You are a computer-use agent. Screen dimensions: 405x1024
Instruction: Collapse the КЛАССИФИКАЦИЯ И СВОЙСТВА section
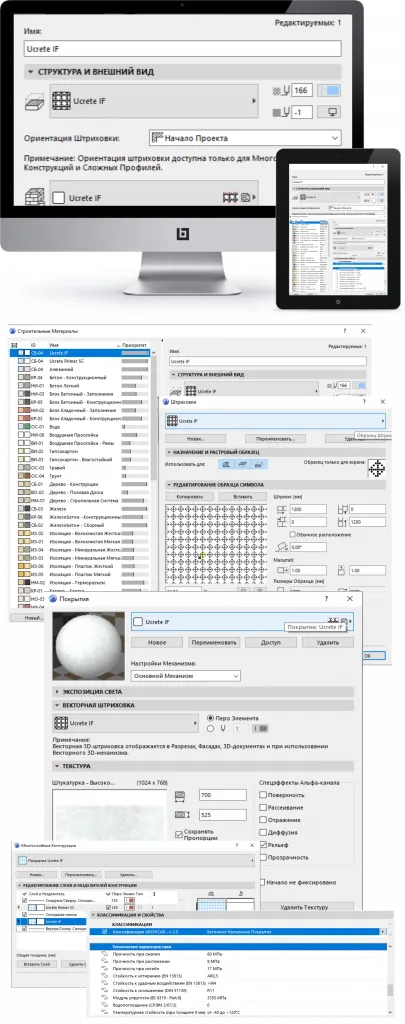[x=93, y=916]
